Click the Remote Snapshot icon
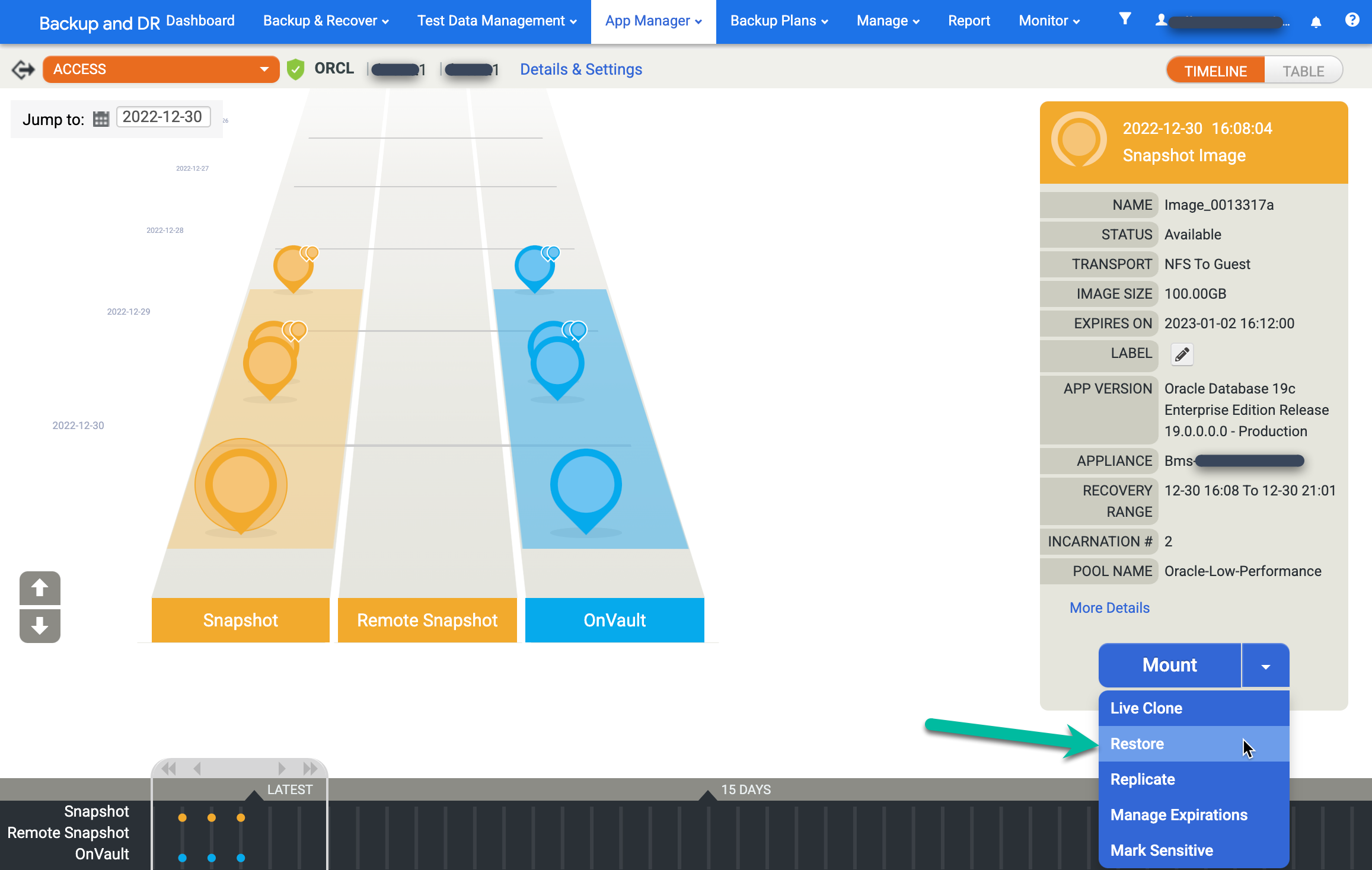 426,620
